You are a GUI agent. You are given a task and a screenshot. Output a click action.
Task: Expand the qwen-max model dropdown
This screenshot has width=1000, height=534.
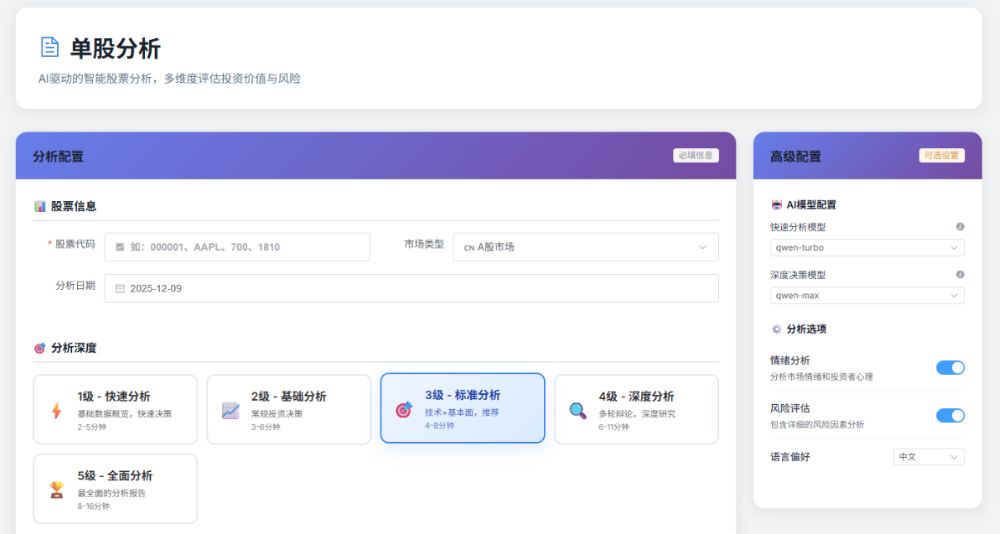click(x=867, y=295)
